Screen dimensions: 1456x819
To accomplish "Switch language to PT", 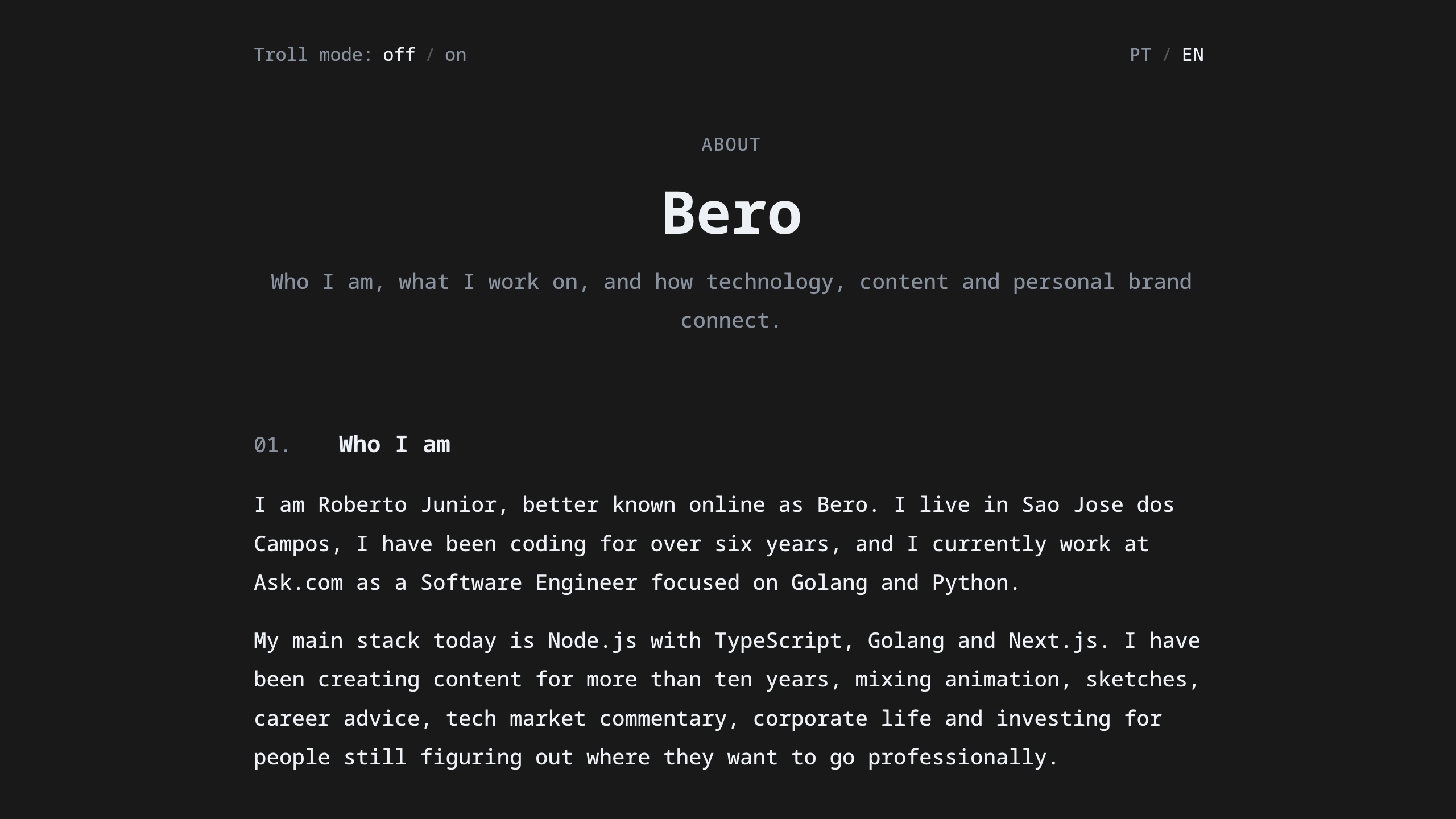I will pyautogui.click(x=1140, y=55).
